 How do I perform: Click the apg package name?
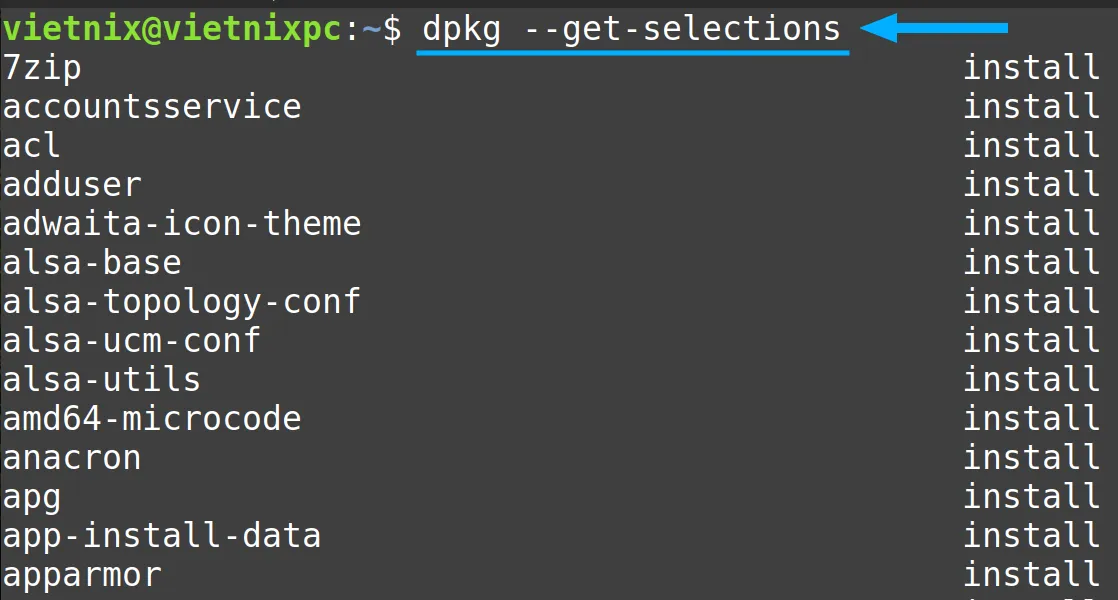pyautogui.click(x=32, y=499)
